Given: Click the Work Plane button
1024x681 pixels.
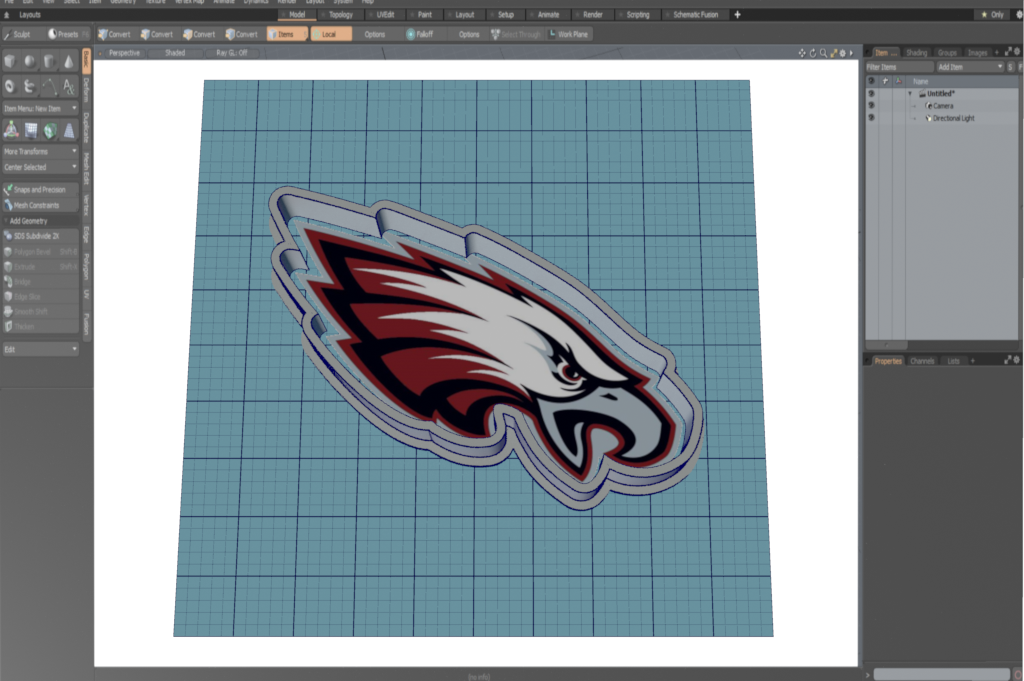Looking at the screenshot, I should click(x=568, y=34).
